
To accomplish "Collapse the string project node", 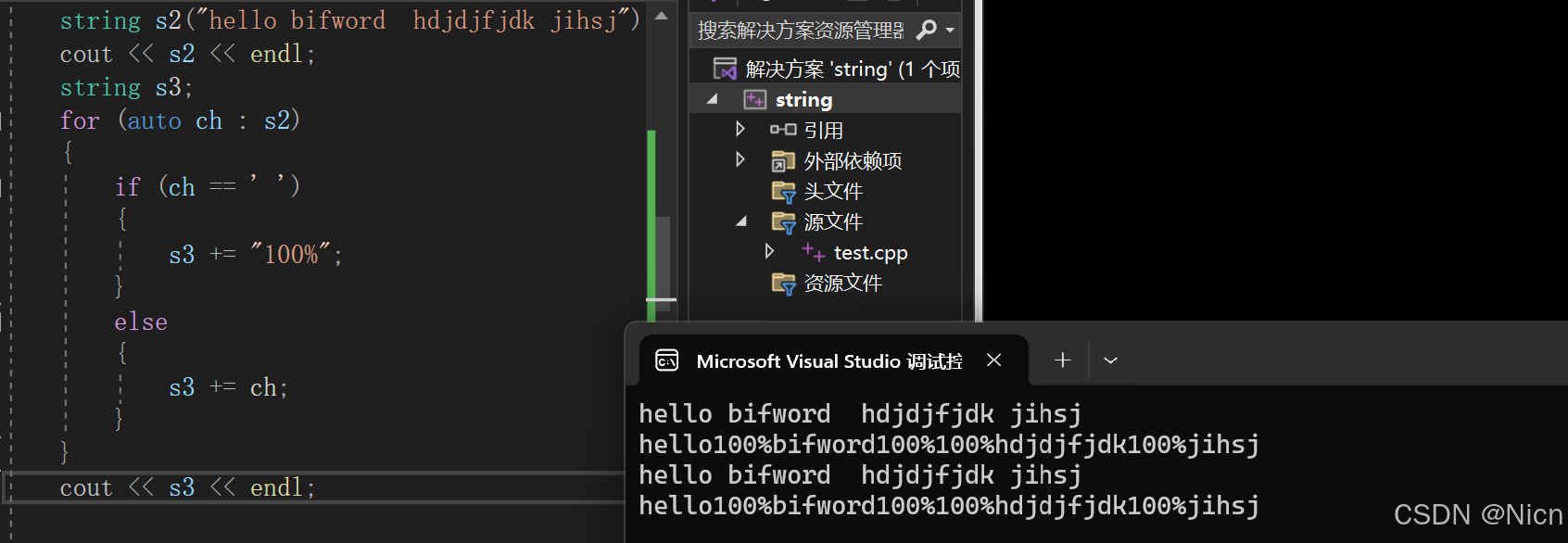I will [713, 99].
